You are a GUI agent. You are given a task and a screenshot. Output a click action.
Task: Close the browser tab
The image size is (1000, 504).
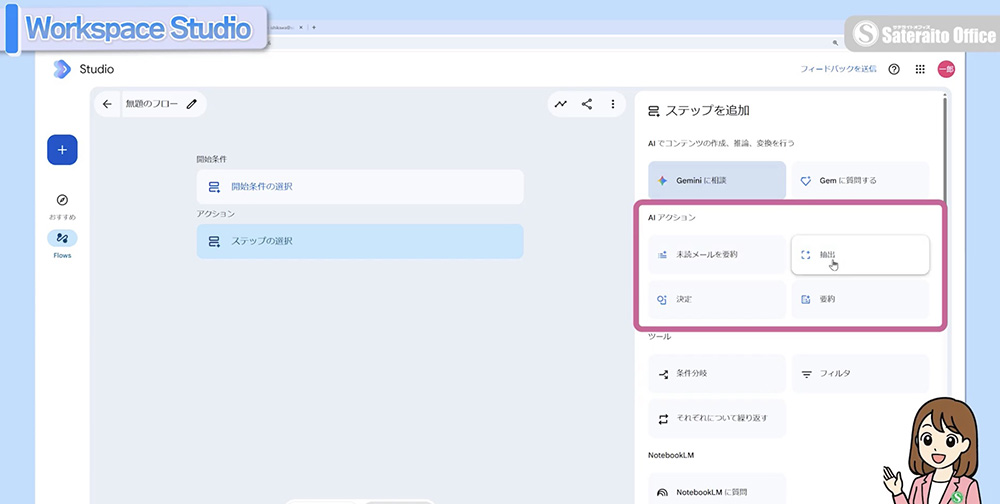click(301, 27)
